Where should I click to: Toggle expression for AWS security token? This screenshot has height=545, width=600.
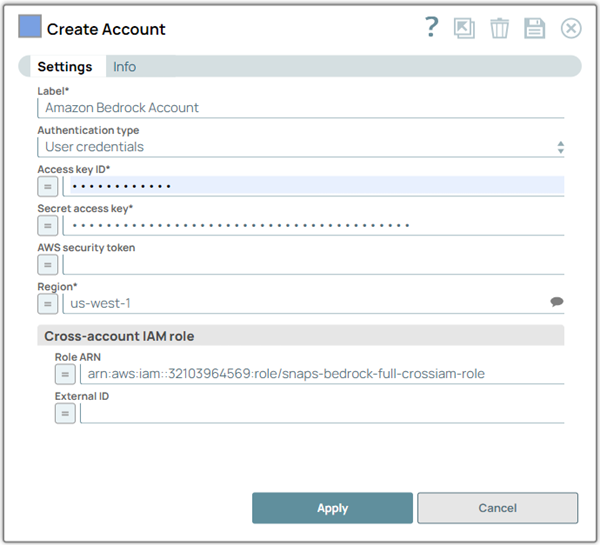click(48, 264)
